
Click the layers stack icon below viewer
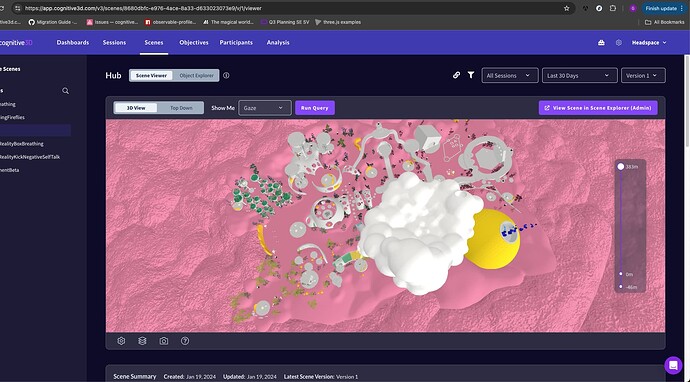(142, 341)
